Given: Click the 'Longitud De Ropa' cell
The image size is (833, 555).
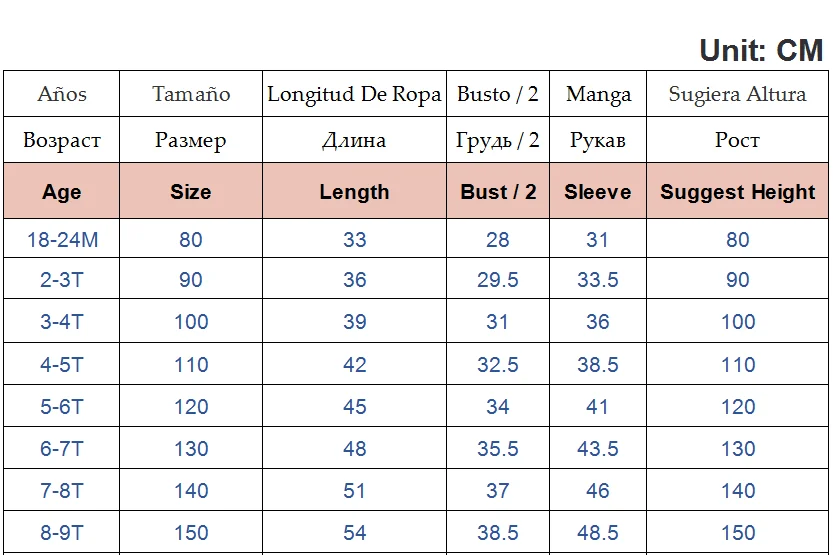Looking at the screenshot, I should tap(354, 95).
